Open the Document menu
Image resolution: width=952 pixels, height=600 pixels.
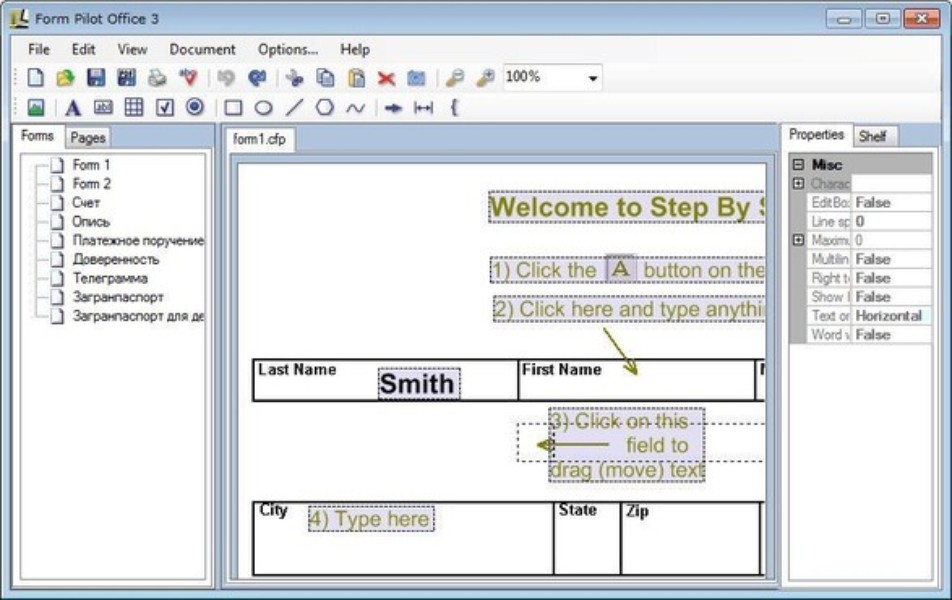203,48
